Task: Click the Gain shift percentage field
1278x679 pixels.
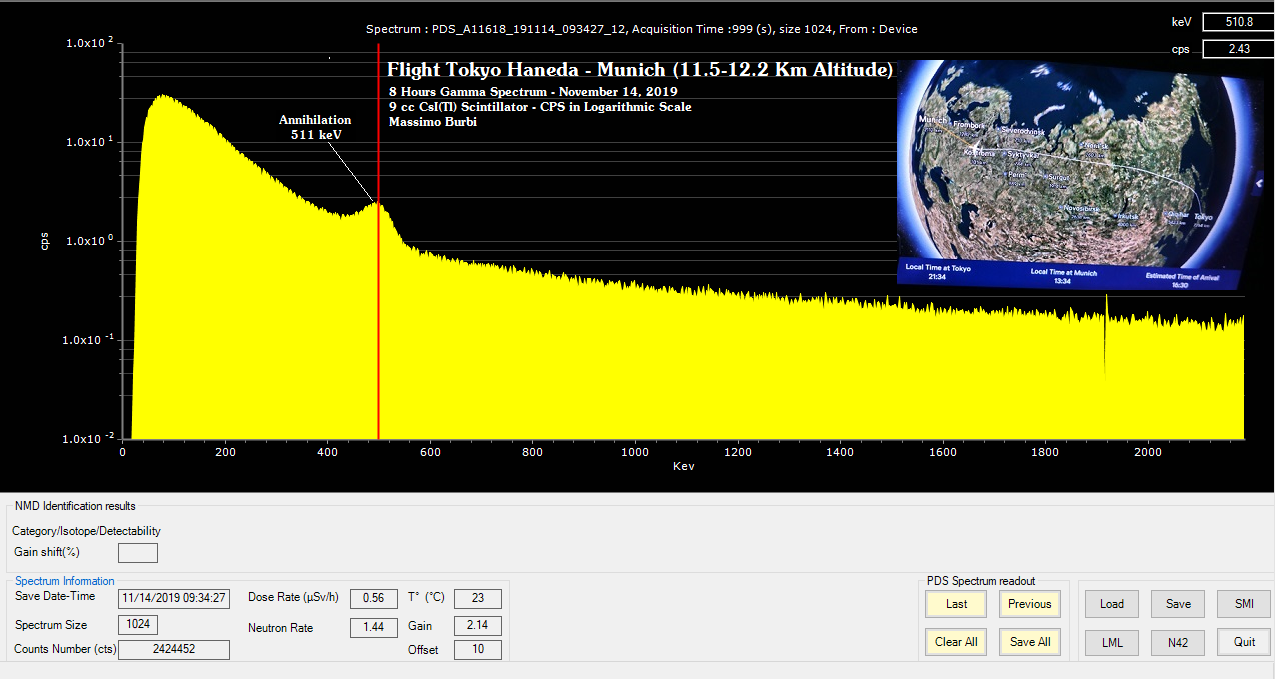Action: (138, 553)
